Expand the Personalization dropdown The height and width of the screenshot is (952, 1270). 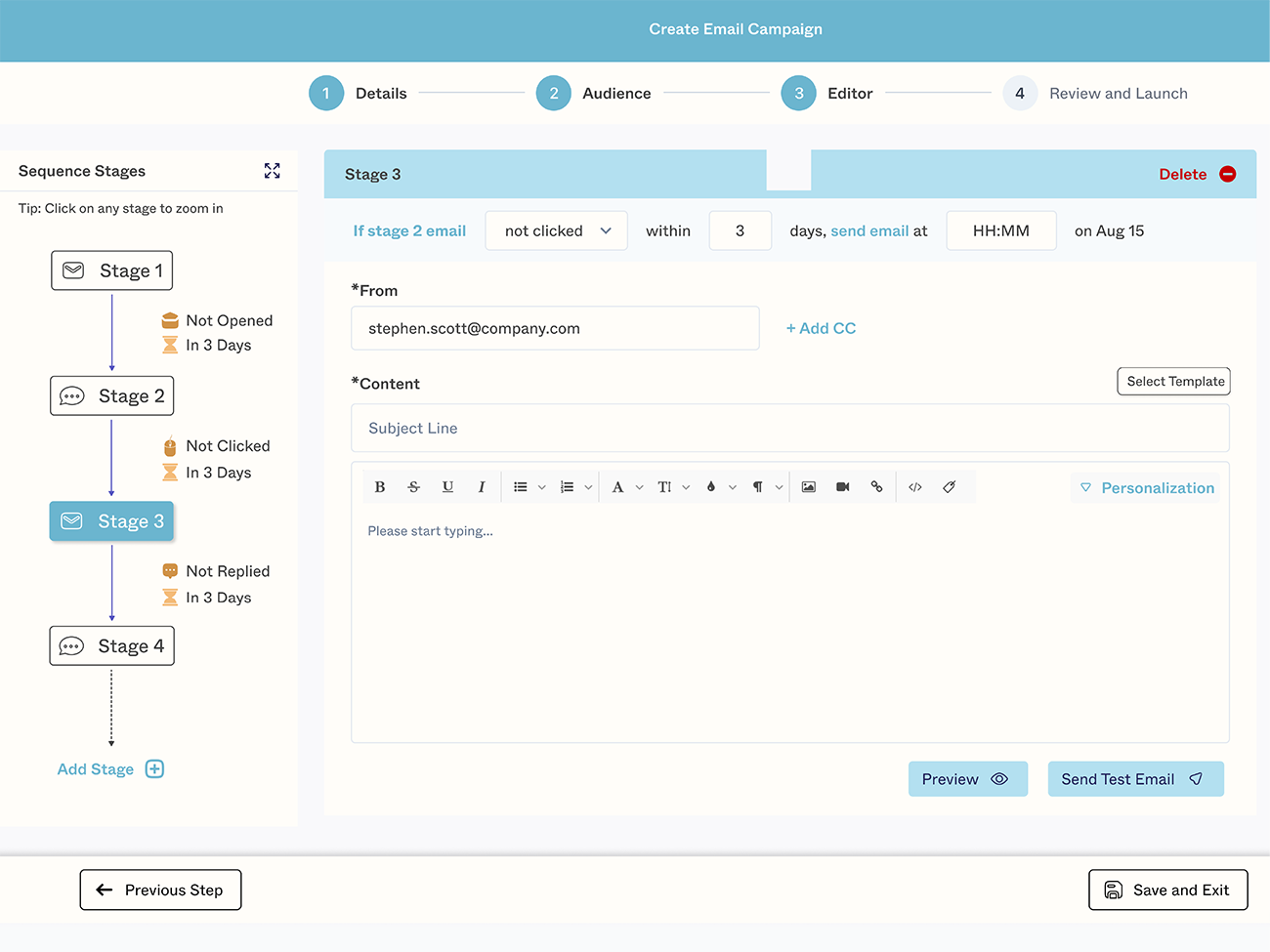1147,488
